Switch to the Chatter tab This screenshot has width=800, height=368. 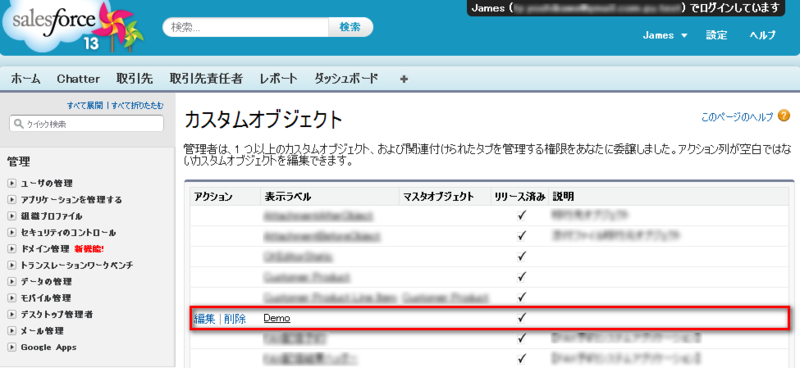(78, 79)
